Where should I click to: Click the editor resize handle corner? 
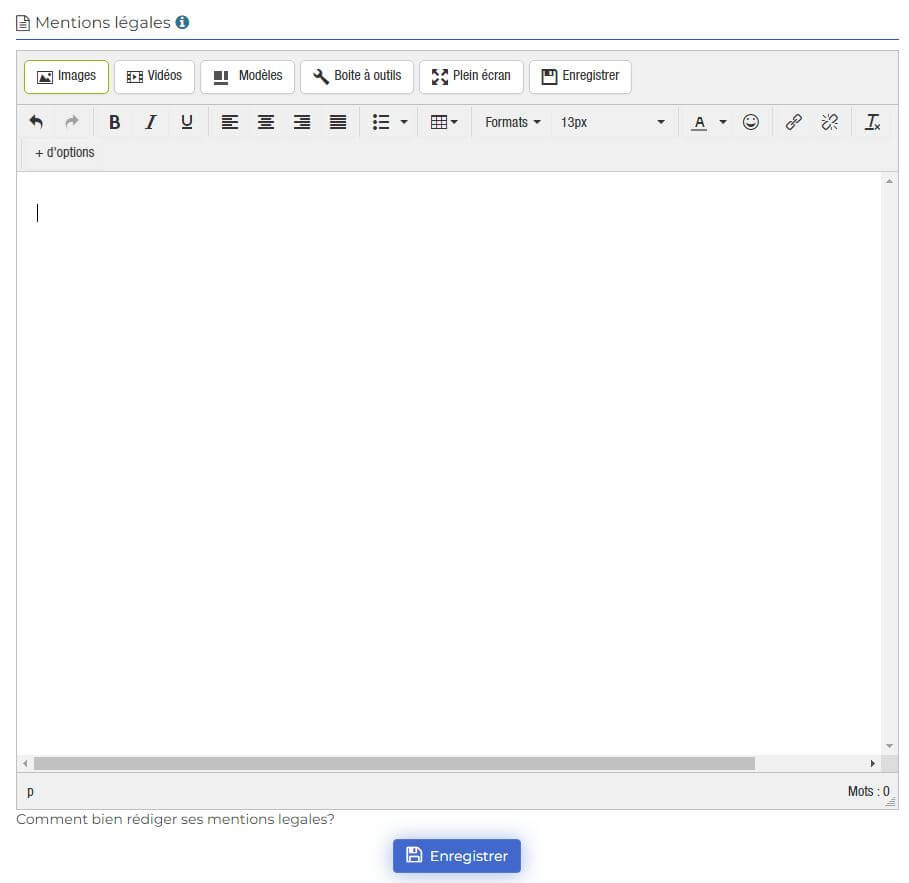pyautogui.click(x=891, y=802)
